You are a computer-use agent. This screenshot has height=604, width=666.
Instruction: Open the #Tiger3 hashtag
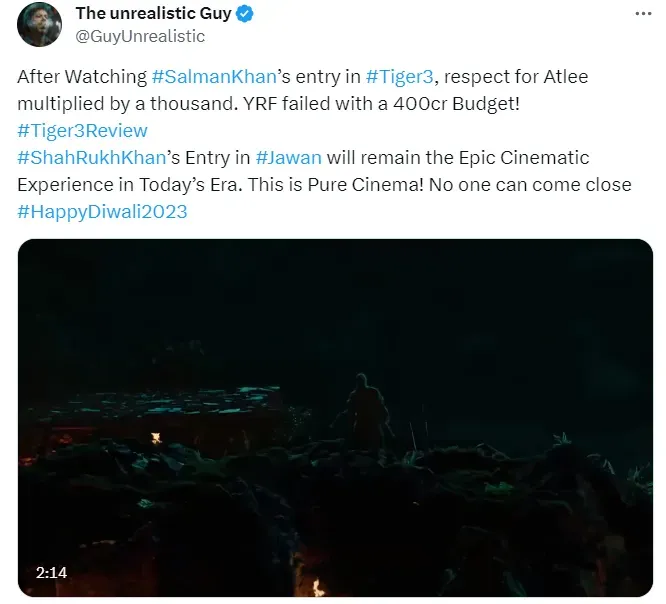[399, 77]
